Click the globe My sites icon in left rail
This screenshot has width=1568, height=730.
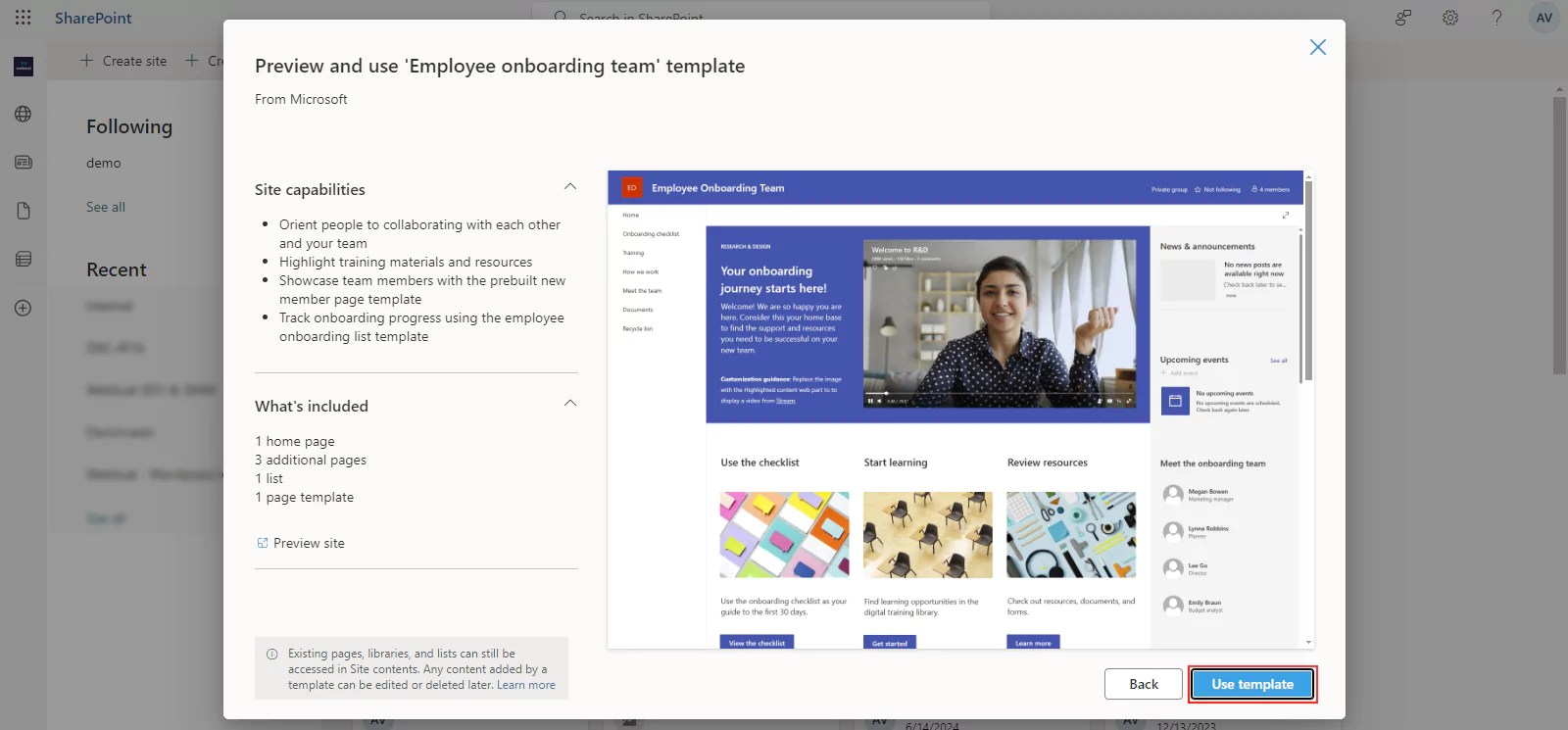(24, 114)
